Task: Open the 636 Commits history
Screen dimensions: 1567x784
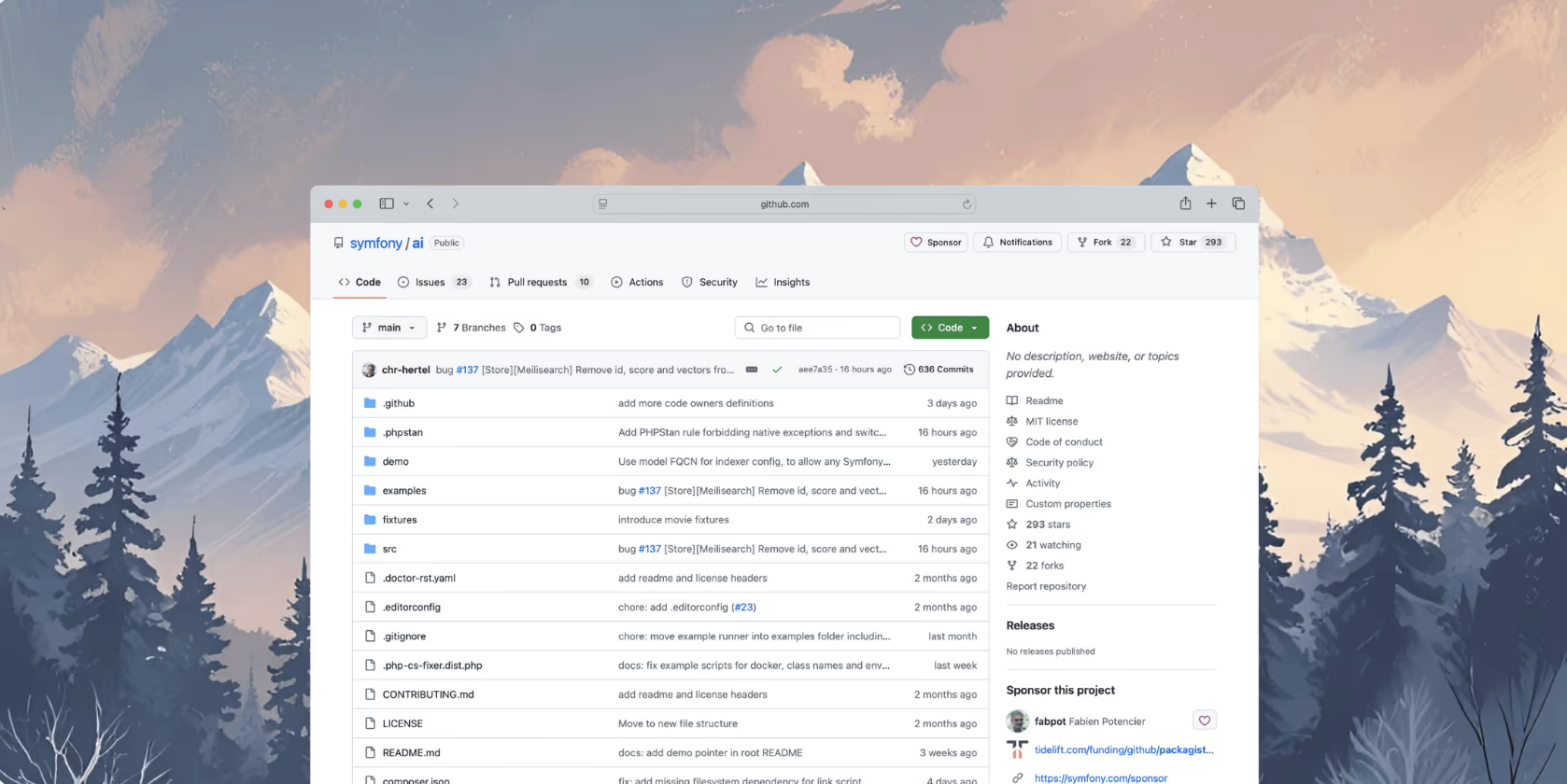Action: tap(939, 370)
